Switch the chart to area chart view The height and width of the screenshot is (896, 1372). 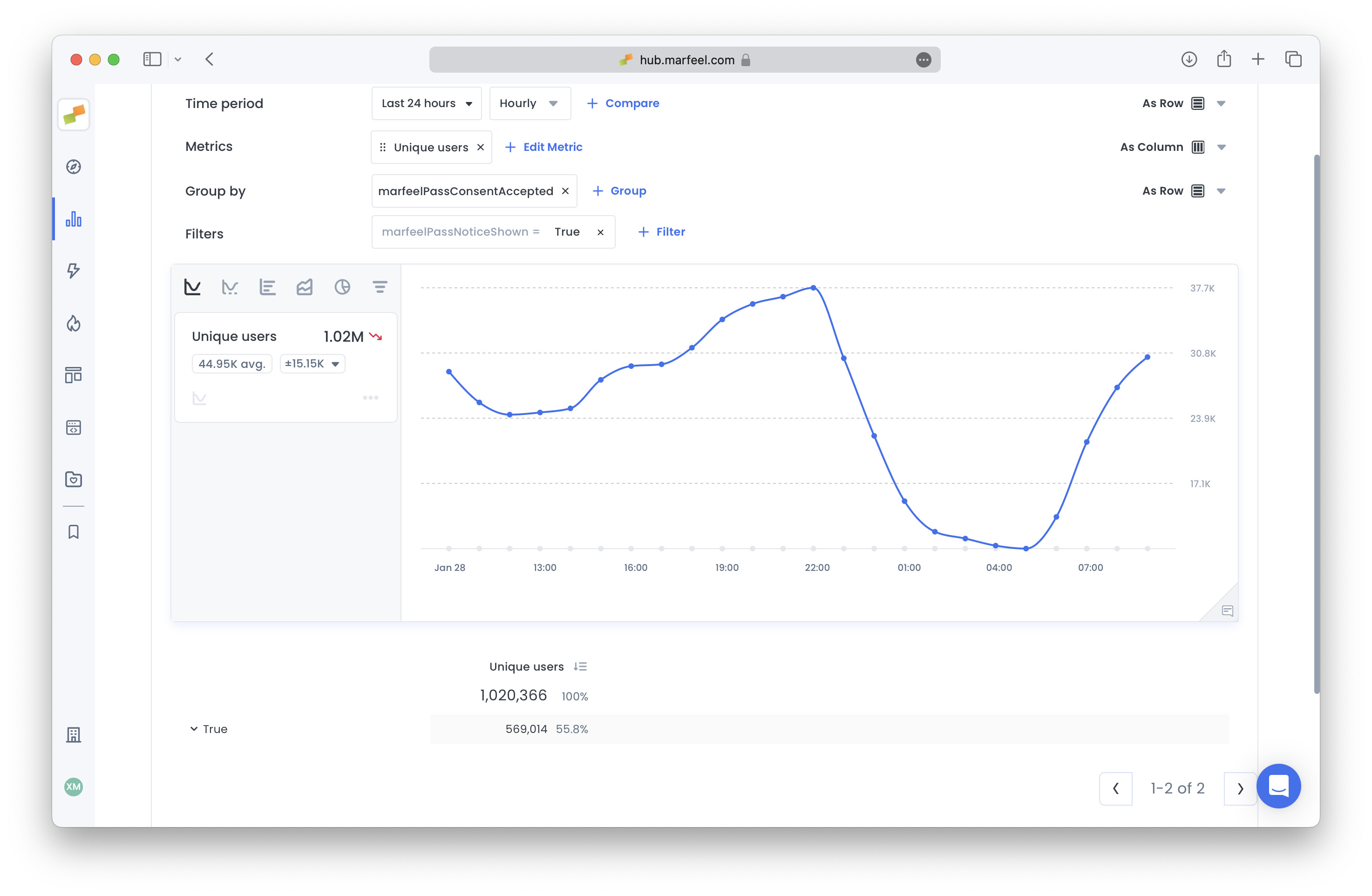click(x=305, y=286)
